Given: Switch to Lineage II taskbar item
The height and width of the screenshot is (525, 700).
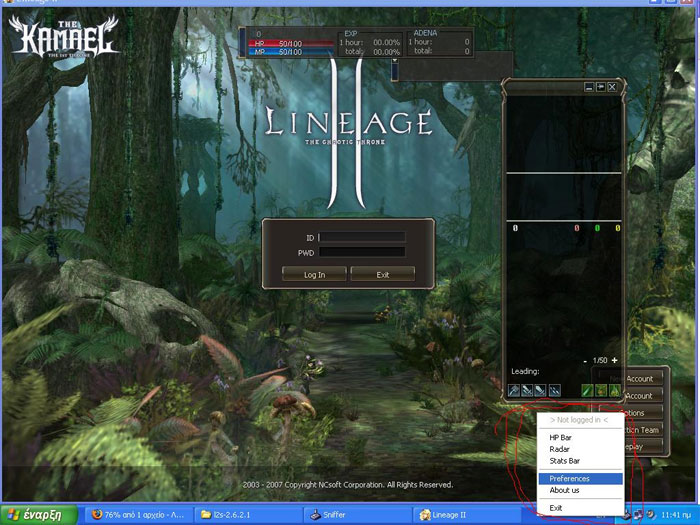Looking at the screenshot, I should [x=467, y=515].
